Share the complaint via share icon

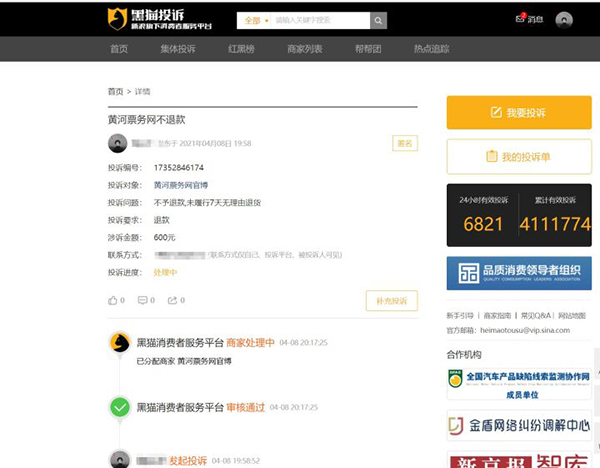[x=172, y=300]
